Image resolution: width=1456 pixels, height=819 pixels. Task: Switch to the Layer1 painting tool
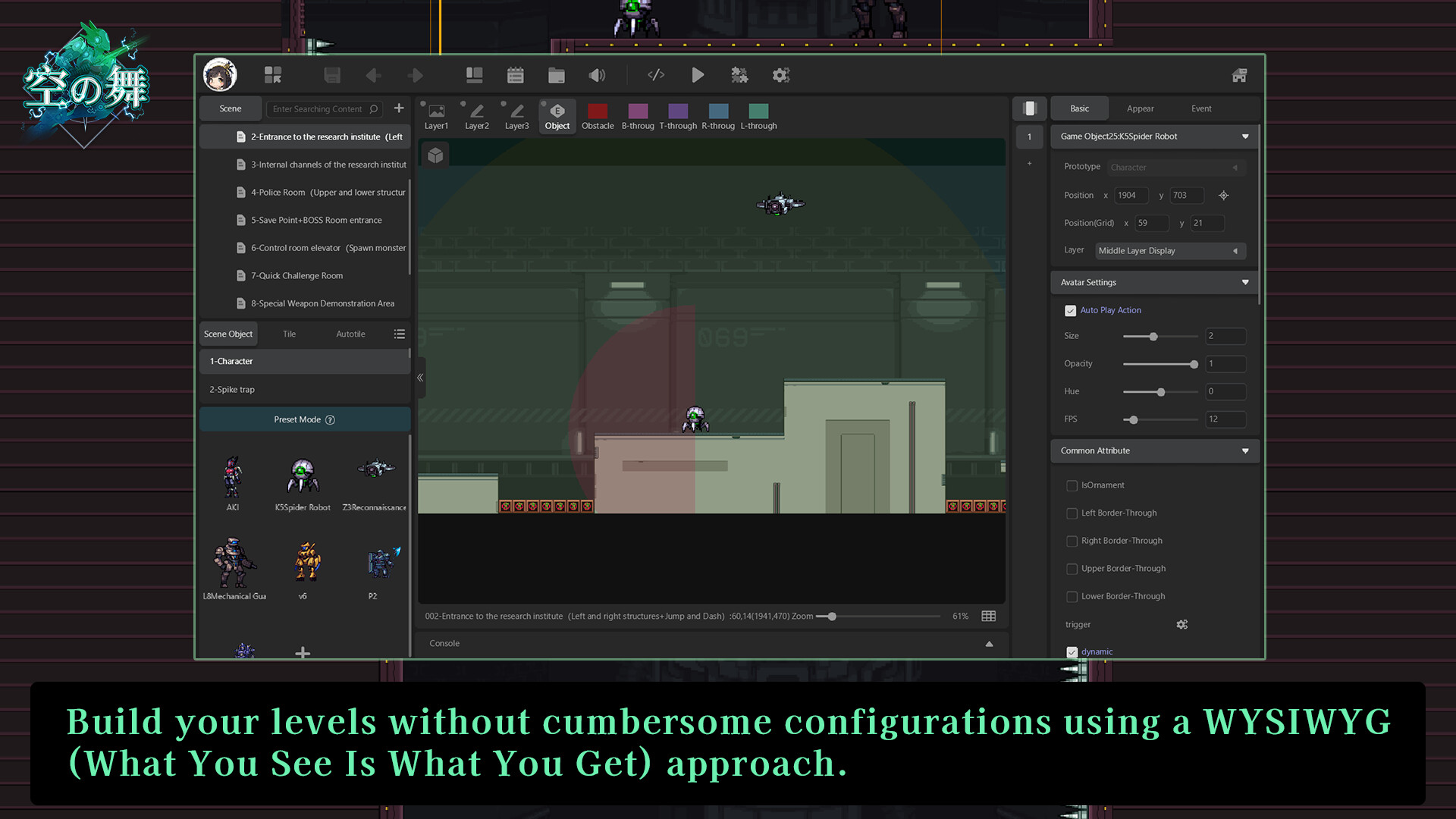pos(436,115)
